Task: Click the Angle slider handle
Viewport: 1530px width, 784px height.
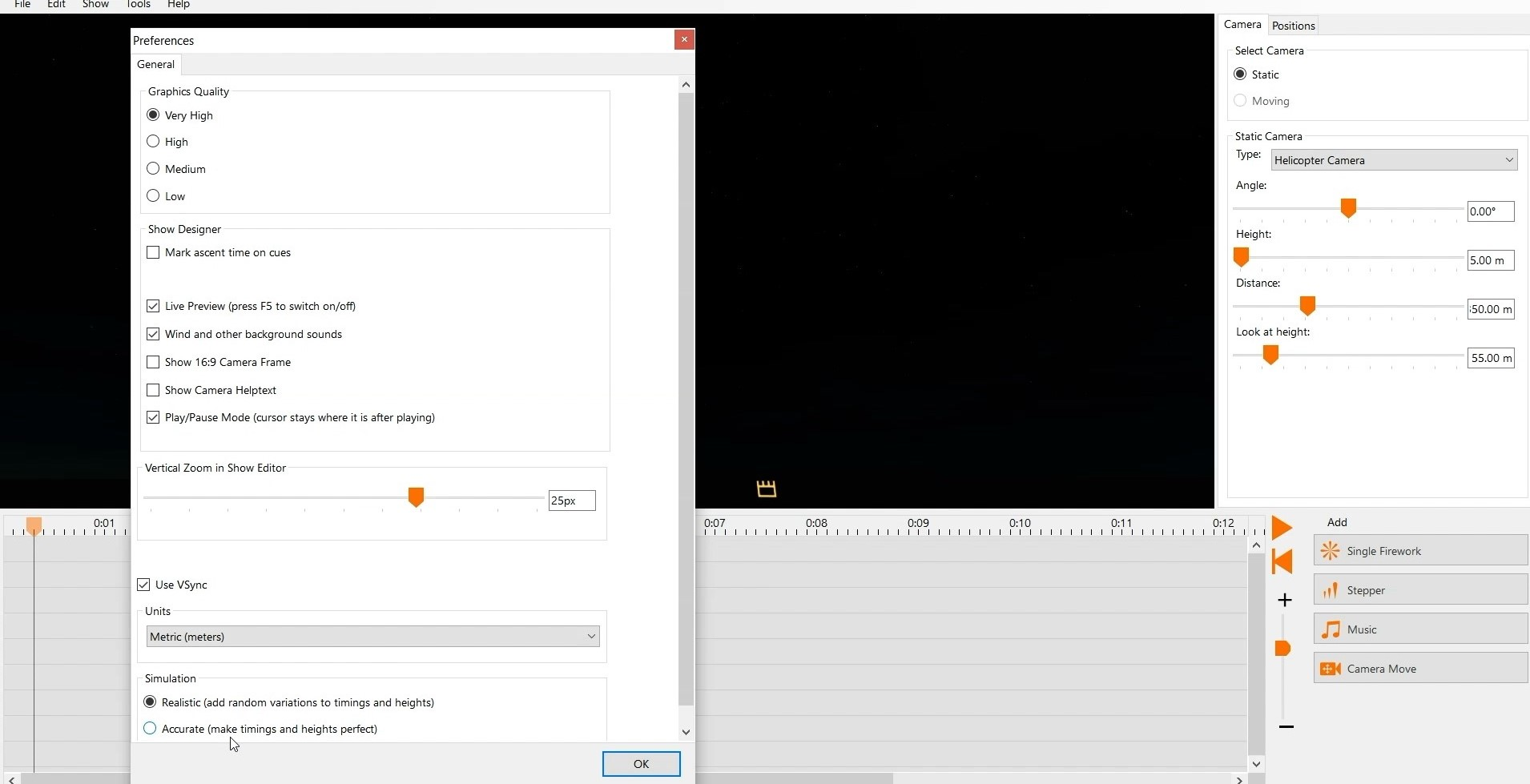Action: coord(1349,208)
